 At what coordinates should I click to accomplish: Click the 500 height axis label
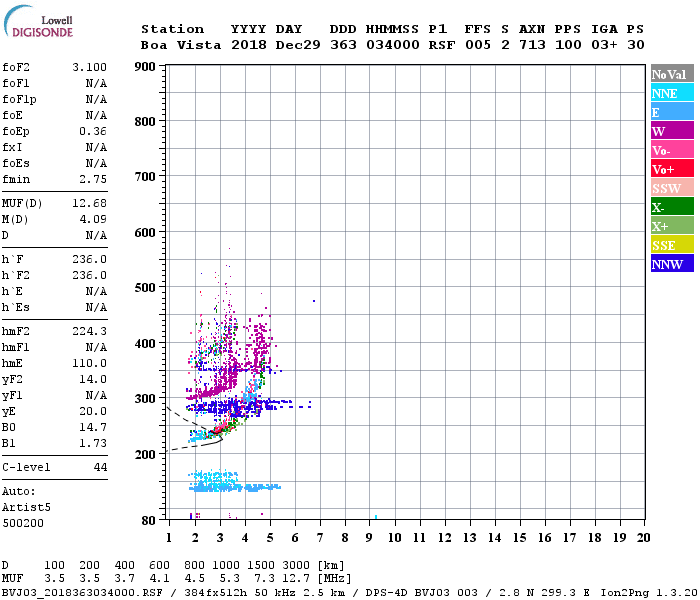click(145, 288)
